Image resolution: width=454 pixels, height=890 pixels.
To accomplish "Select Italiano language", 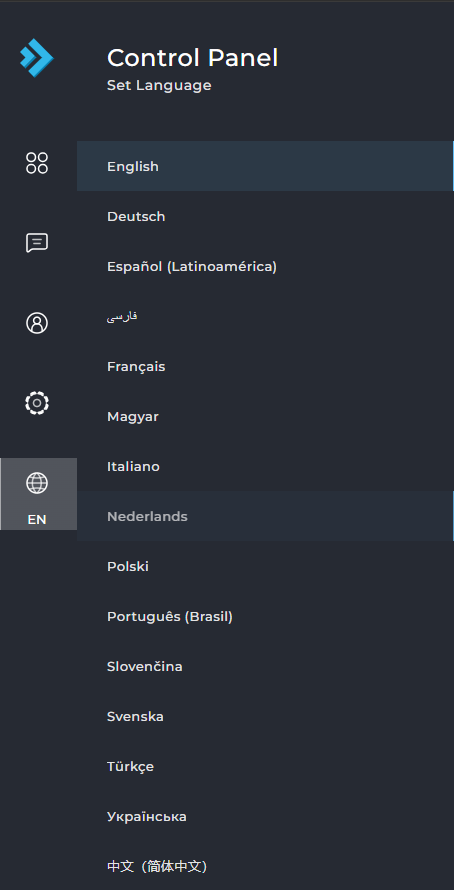I will pyautogui.click(x=265, y=466).
